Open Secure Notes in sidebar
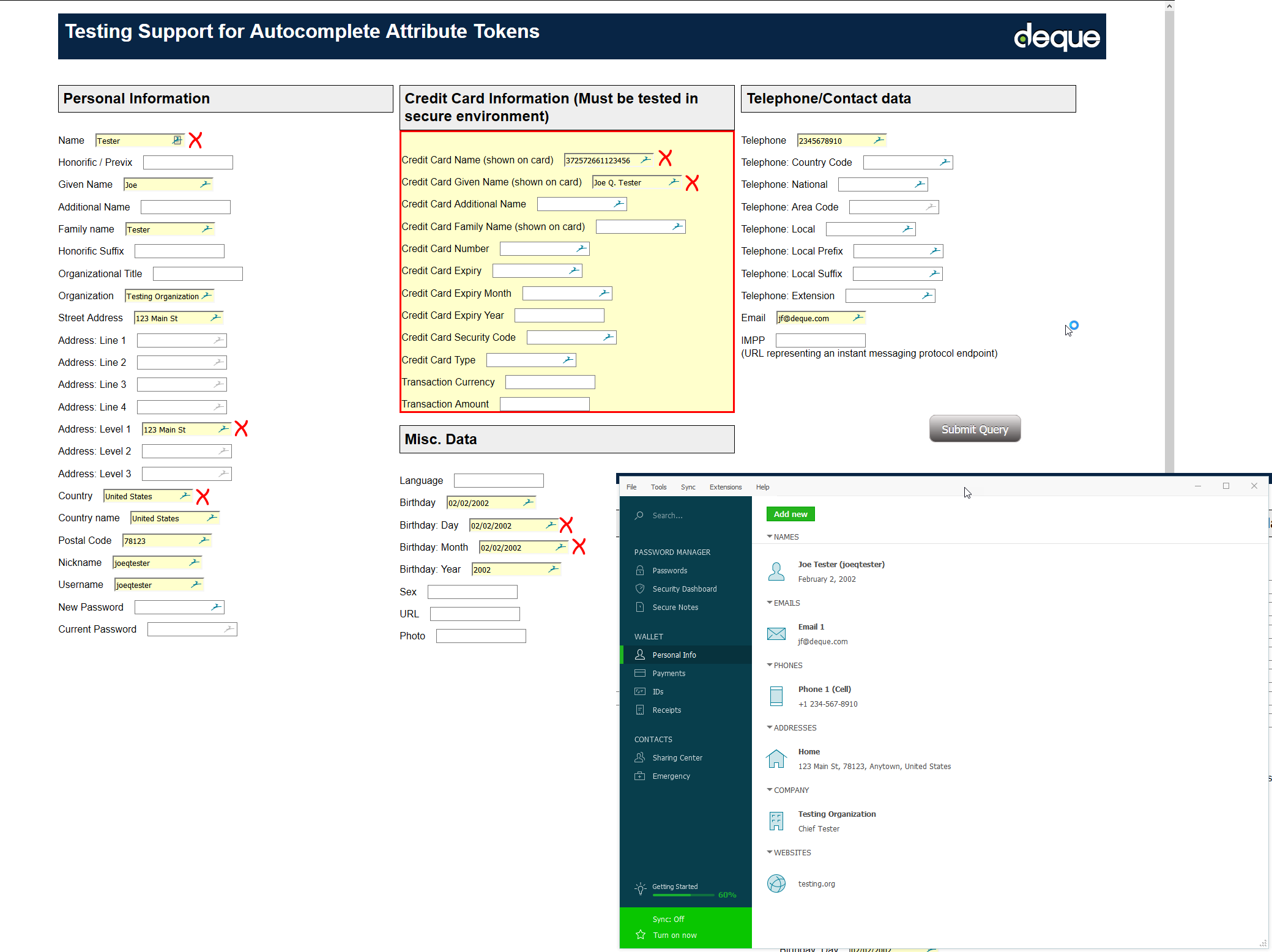 pyautogui.click(x=675, y=607)
